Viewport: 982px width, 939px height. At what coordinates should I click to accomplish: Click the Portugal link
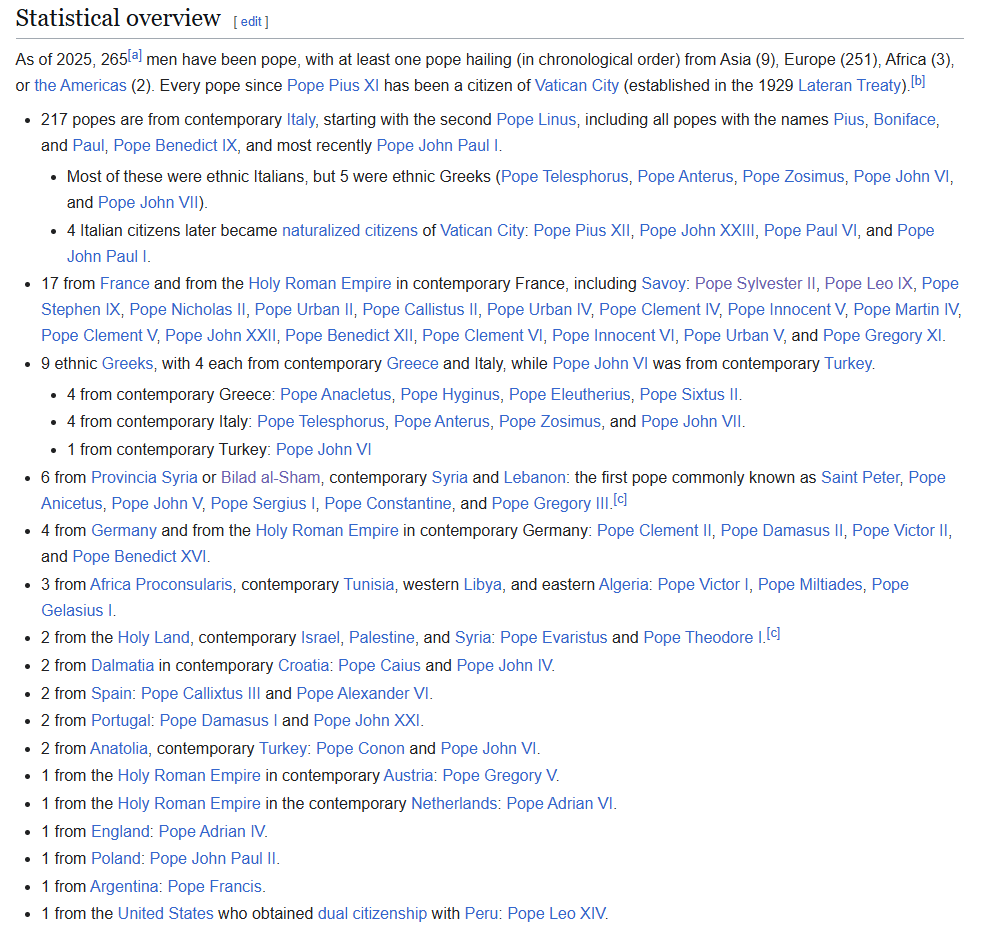click(121, 721)
